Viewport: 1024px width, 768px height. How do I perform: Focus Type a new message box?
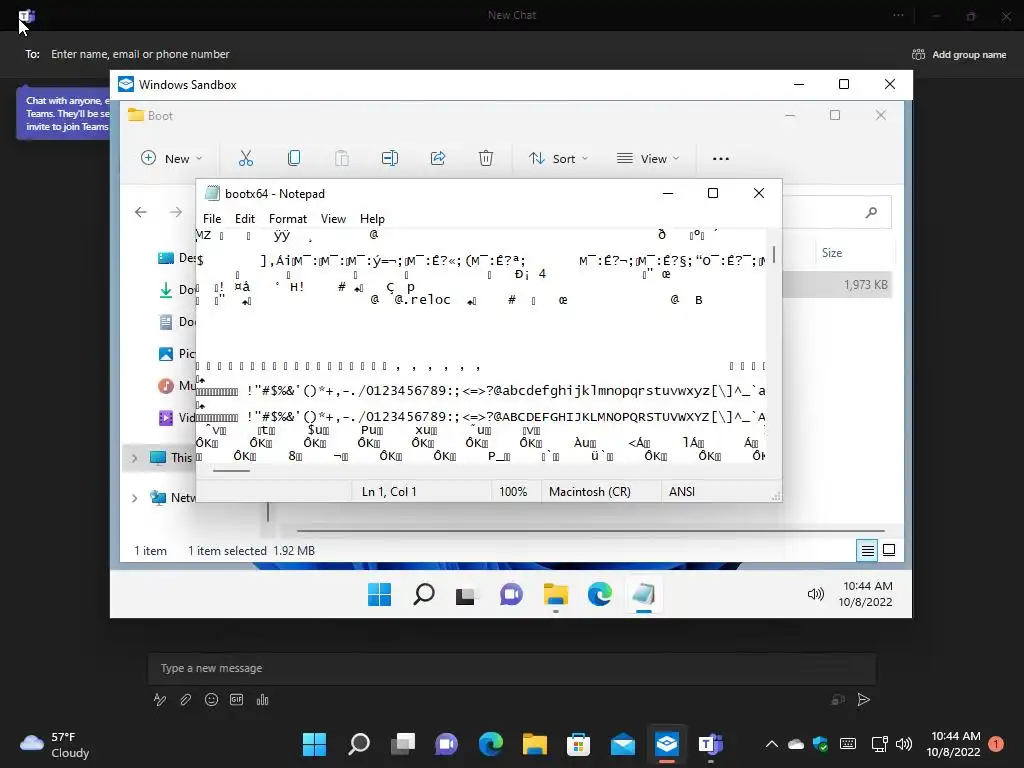pyautogui.click(x=512, y=668)
